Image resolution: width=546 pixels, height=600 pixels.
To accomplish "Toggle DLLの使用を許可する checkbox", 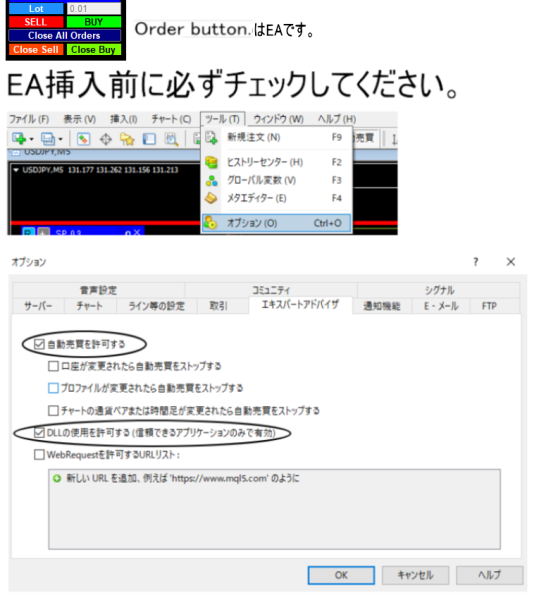I will coord(39,433).
